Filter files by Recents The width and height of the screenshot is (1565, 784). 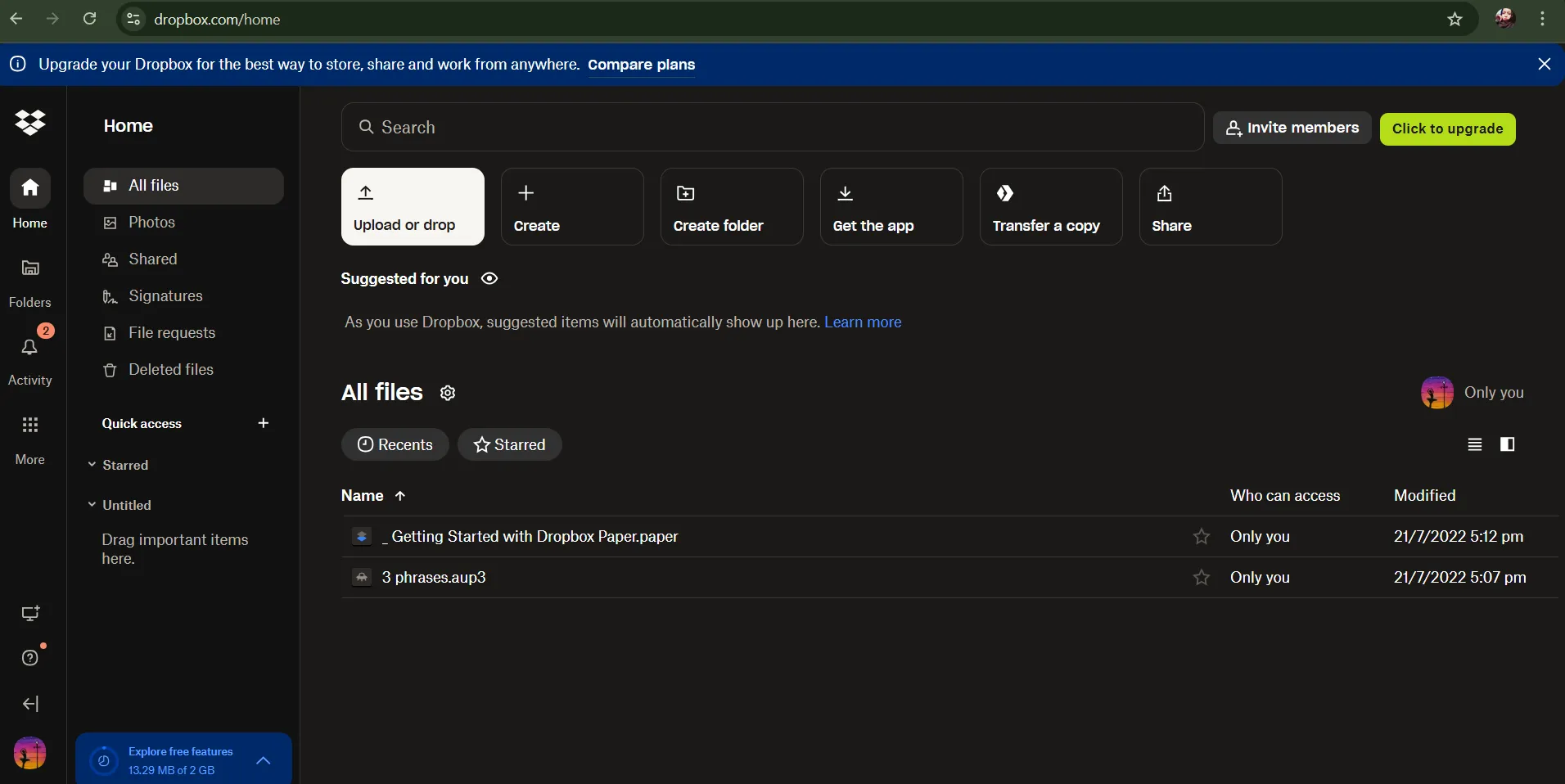395,444
